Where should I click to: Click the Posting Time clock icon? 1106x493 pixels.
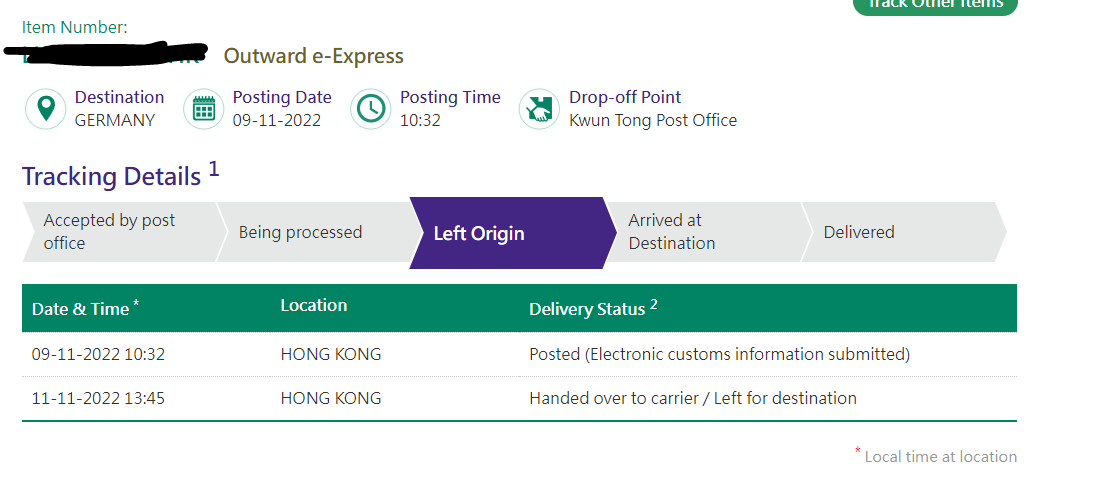click(x=370, y=109)
